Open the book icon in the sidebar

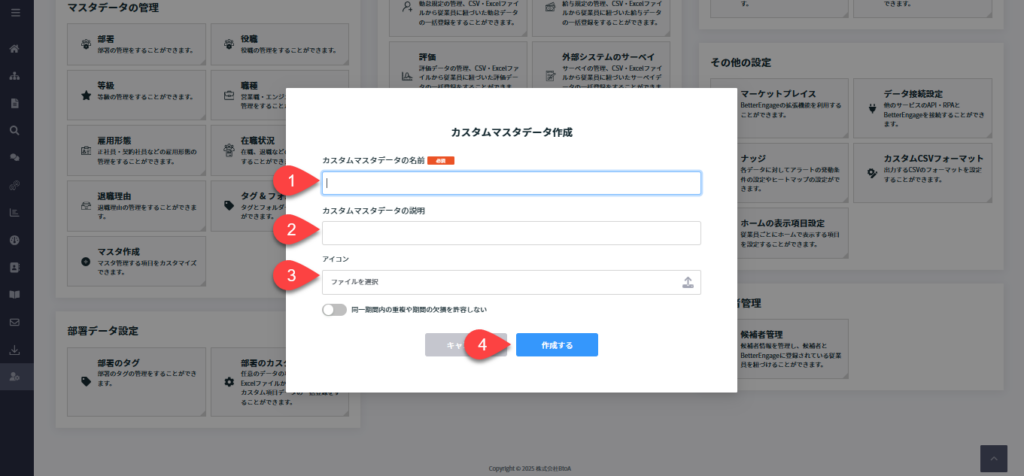click(x=15, y=294)
